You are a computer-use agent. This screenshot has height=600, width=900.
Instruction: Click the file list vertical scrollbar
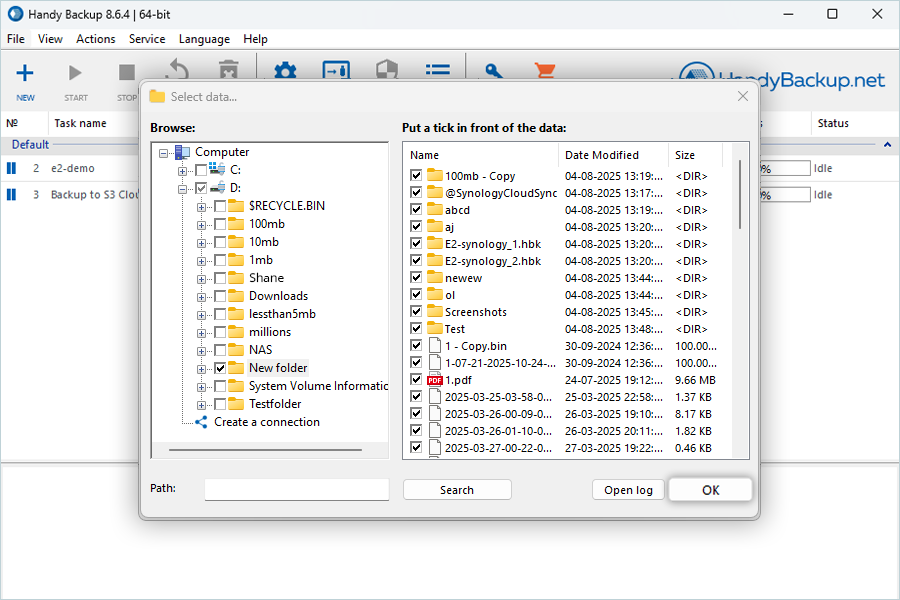tap(740, 194)
